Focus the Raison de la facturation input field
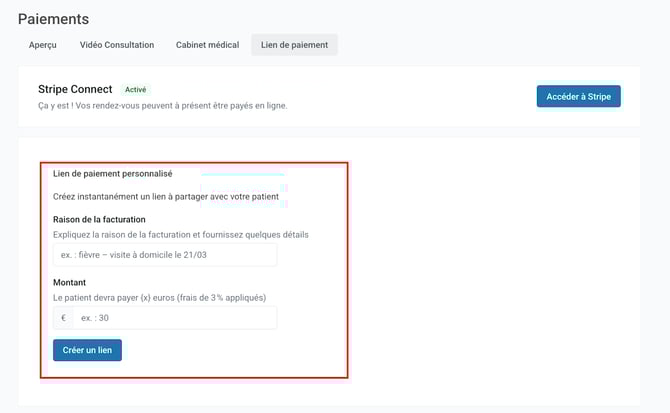 pyautogui.click(x=165, y=255)
